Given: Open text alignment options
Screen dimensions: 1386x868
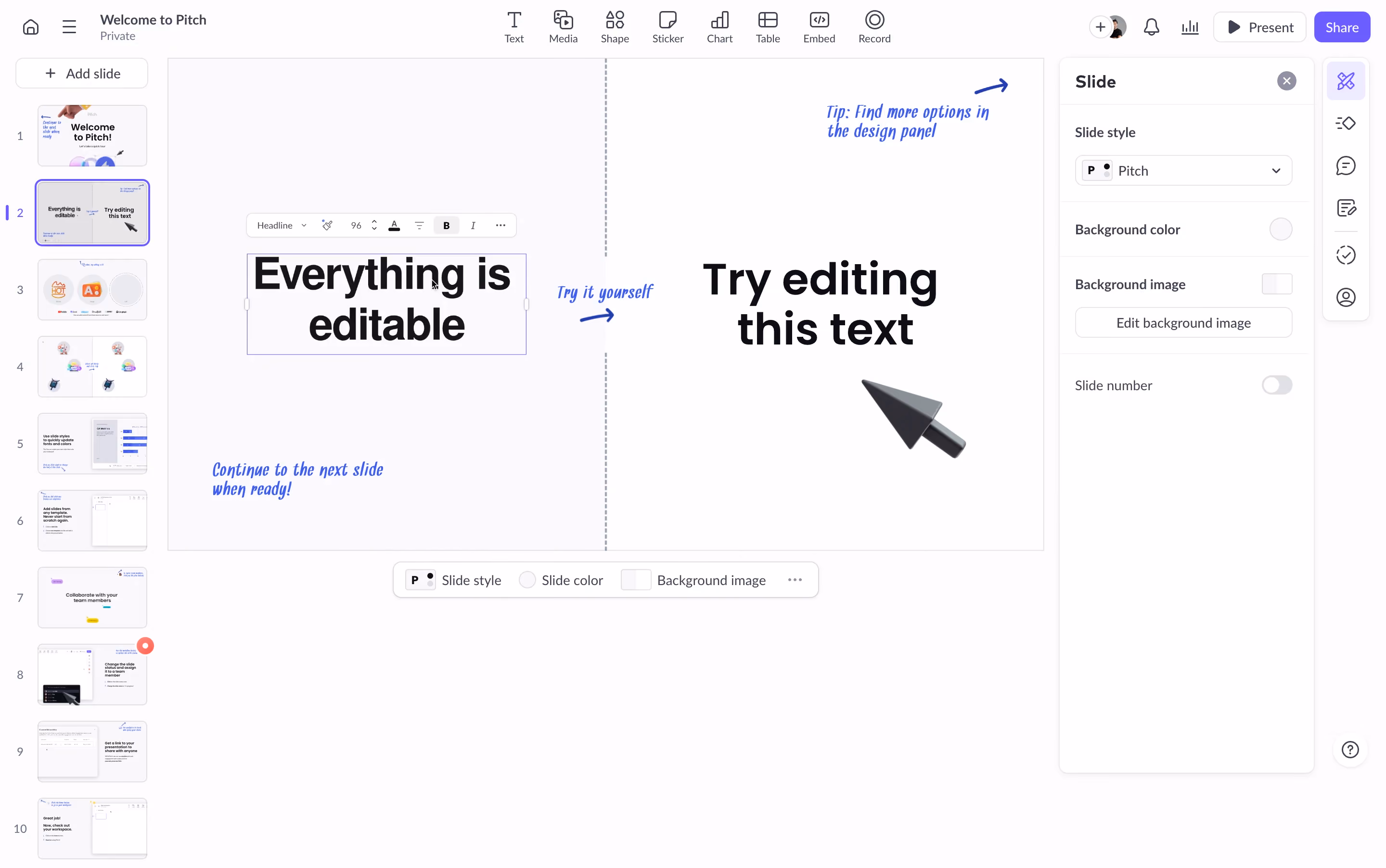Looking at the screenshot, I should coord(419,225).
